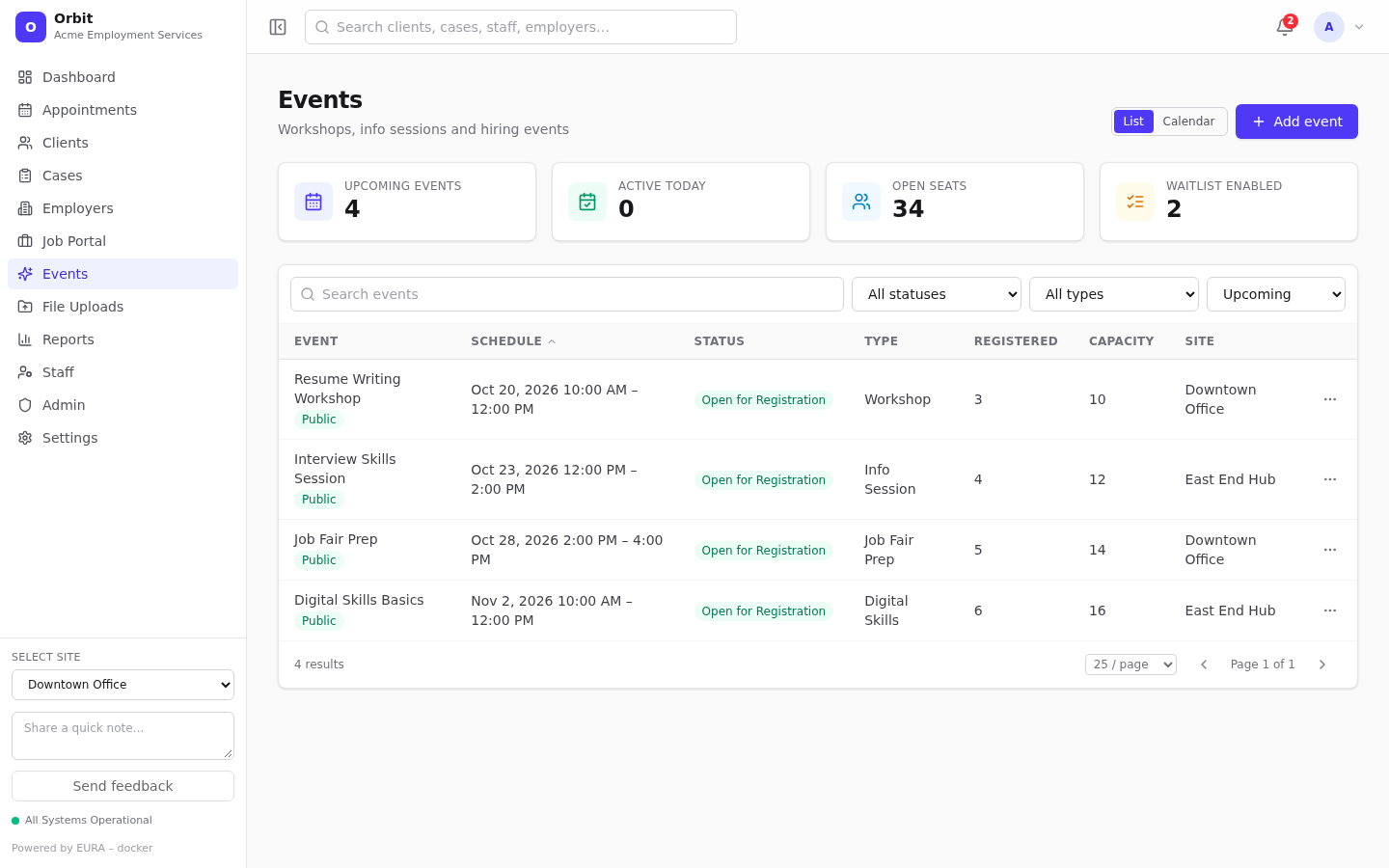This screenshot has height=868, width=1389.
Task: Collapse the sidebar panel icon
Action: point(278,27)
